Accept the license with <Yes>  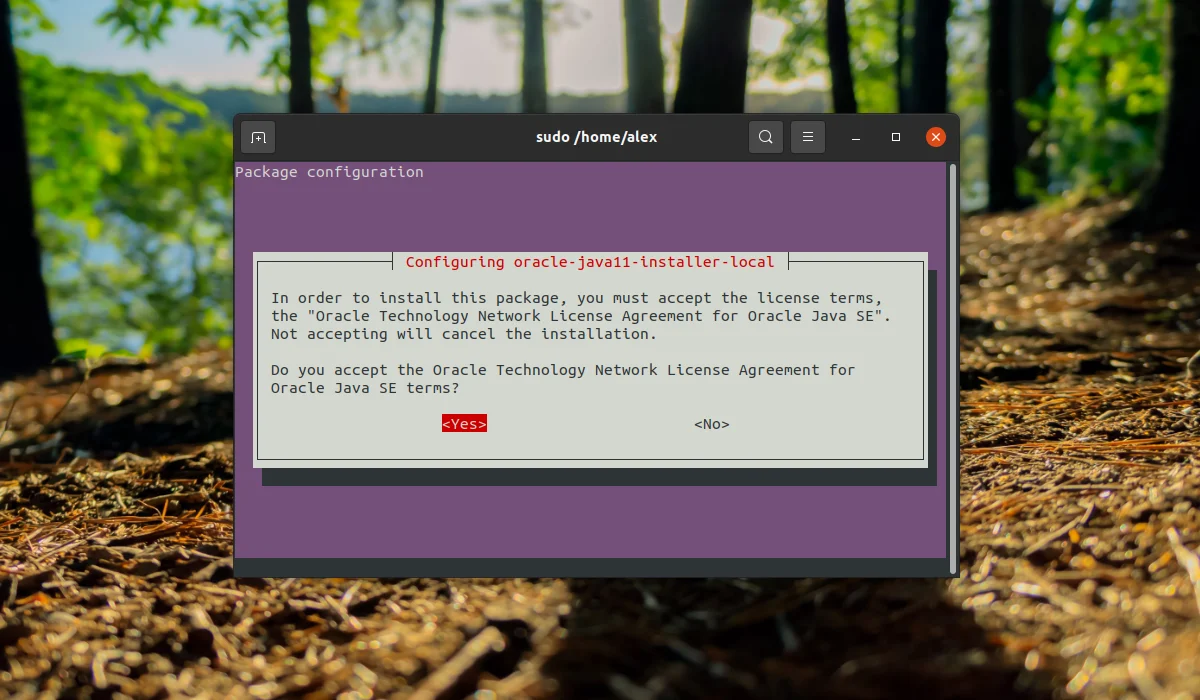(x=464, y=424)
